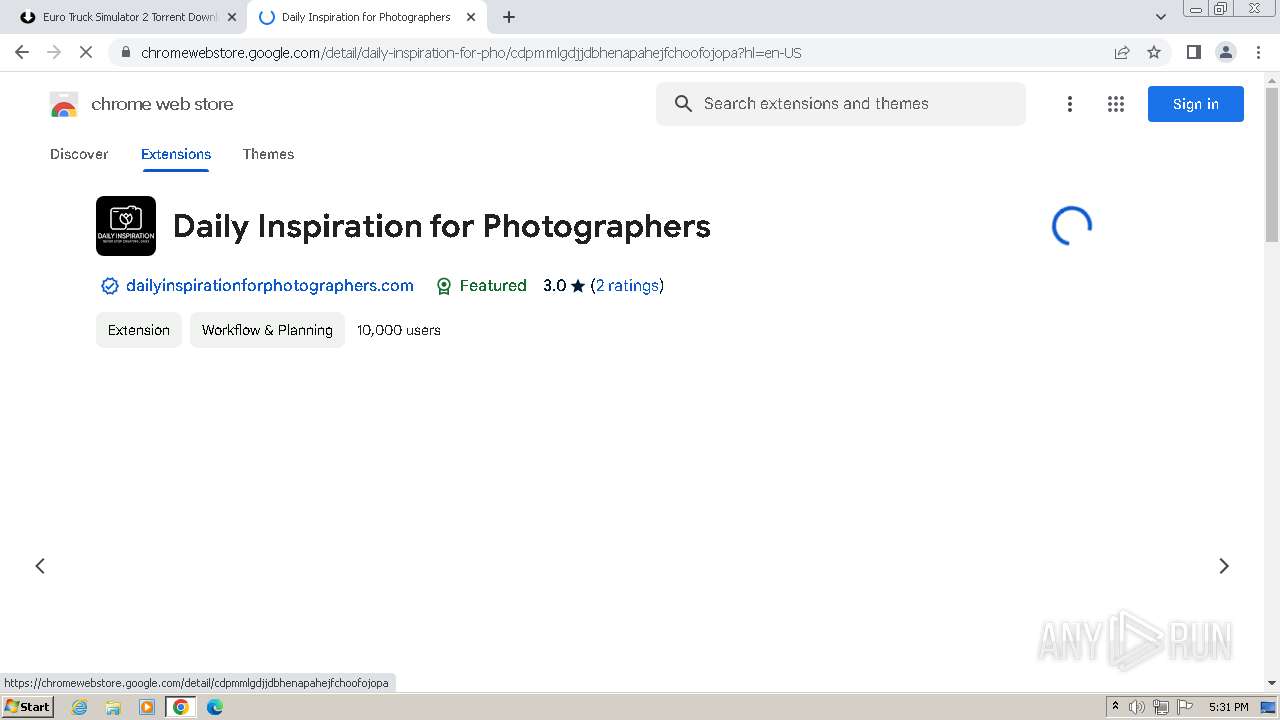Click the 5:31 PM clock
The height and width of the screenshot is (720, 1280).
pos(1229,707)
